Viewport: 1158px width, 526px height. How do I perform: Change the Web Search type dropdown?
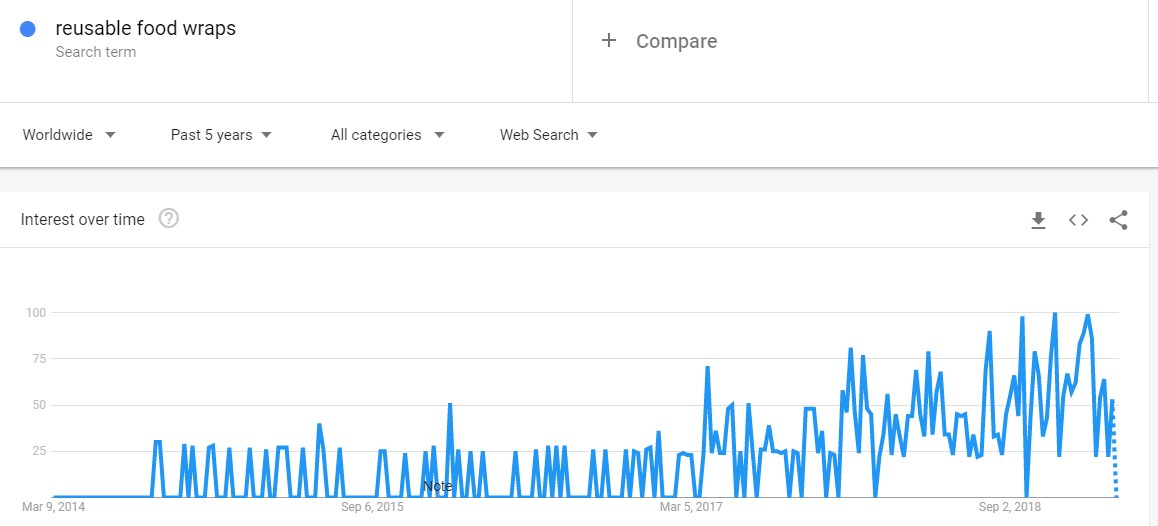pyautogui.click(x=549, y=135)
